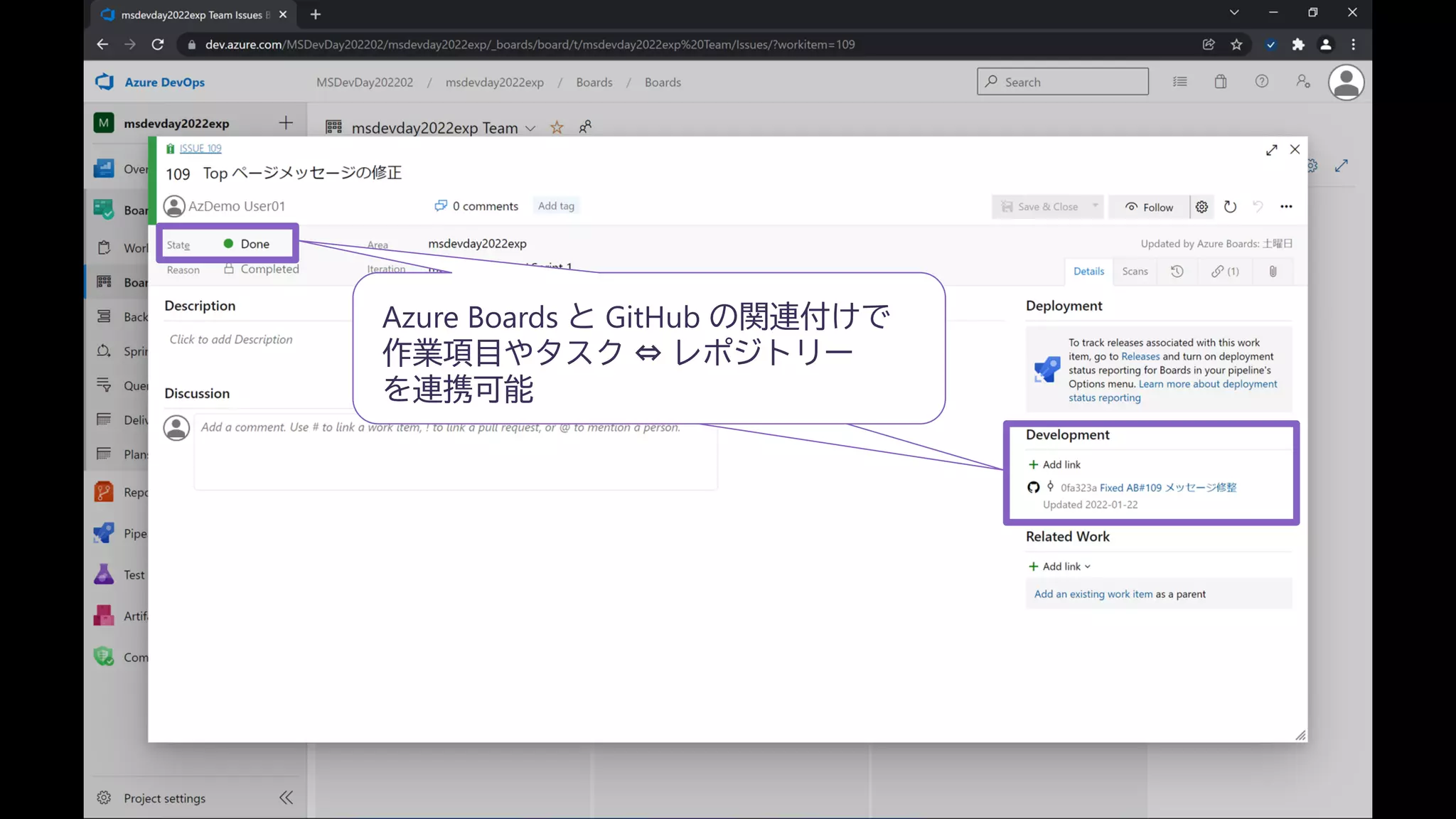Screen dimensions: 1456x819
Task: Collapse the left navigation sidebar
Action: [286, 798]
